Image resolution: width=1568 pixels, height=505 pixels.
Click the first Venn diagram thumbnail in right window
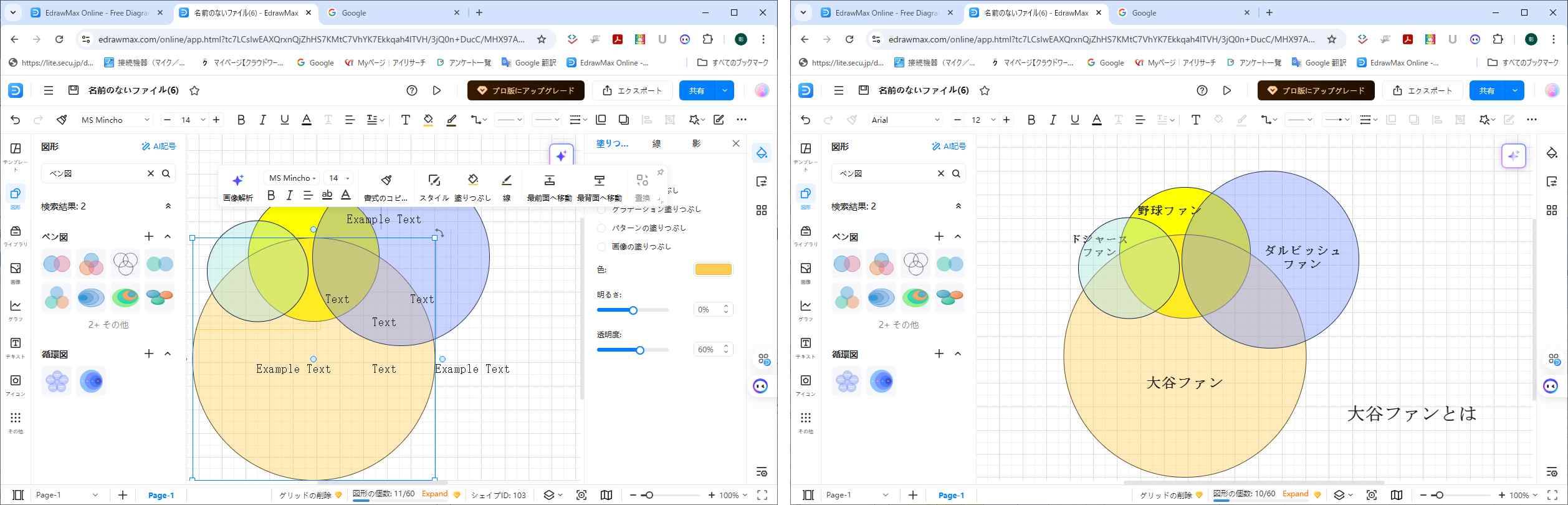847,264
